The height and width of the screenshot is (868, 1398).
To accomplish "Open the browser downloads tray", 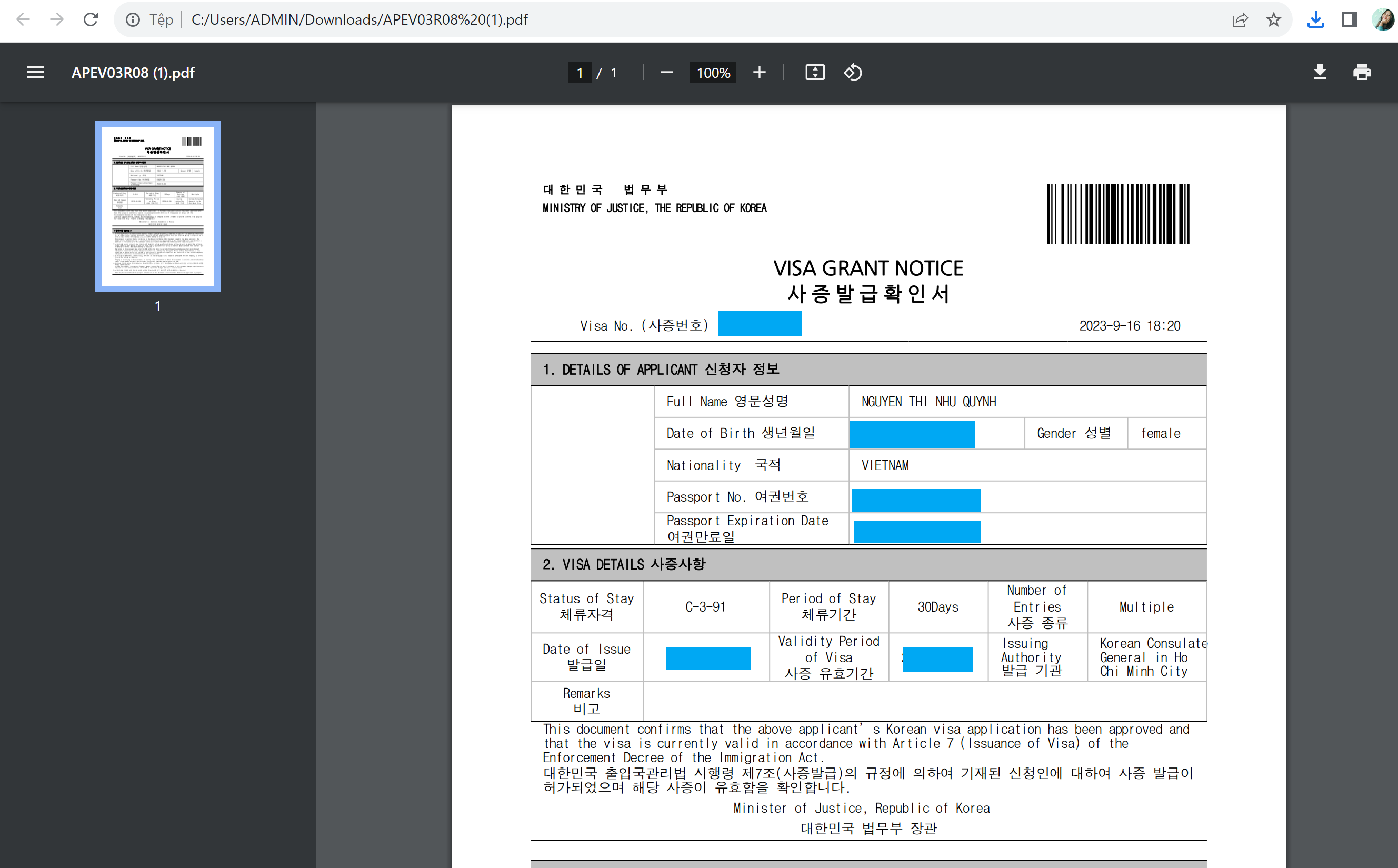I will coord(1315,19).
